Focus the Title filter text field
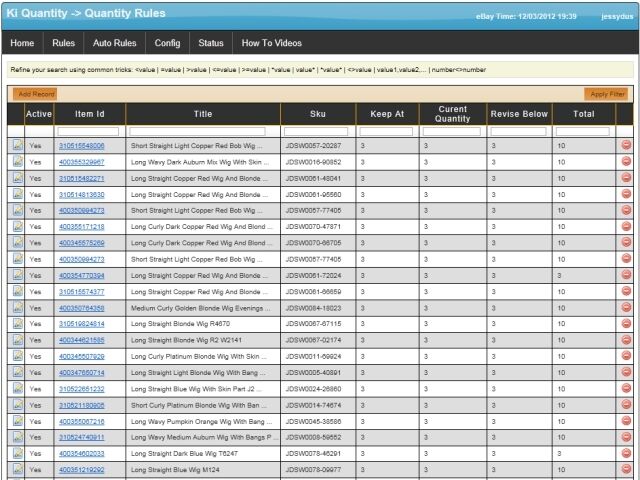 [x=203, y=131]
